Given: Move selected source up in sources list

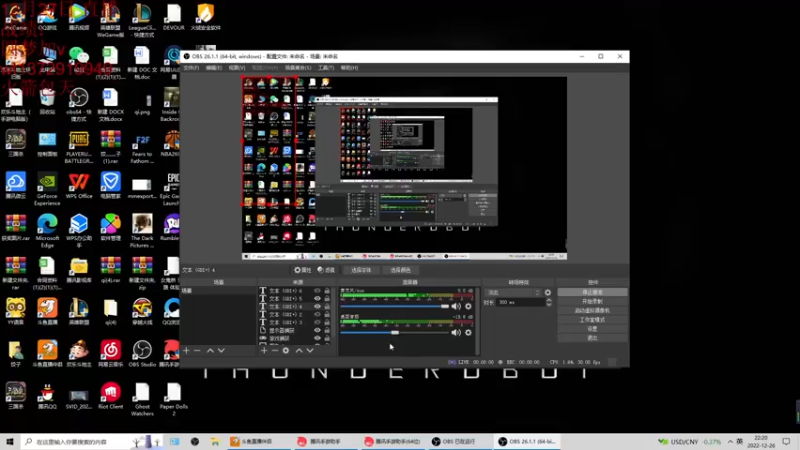Looking at the screenshot, I should click(x=299, y=351).
